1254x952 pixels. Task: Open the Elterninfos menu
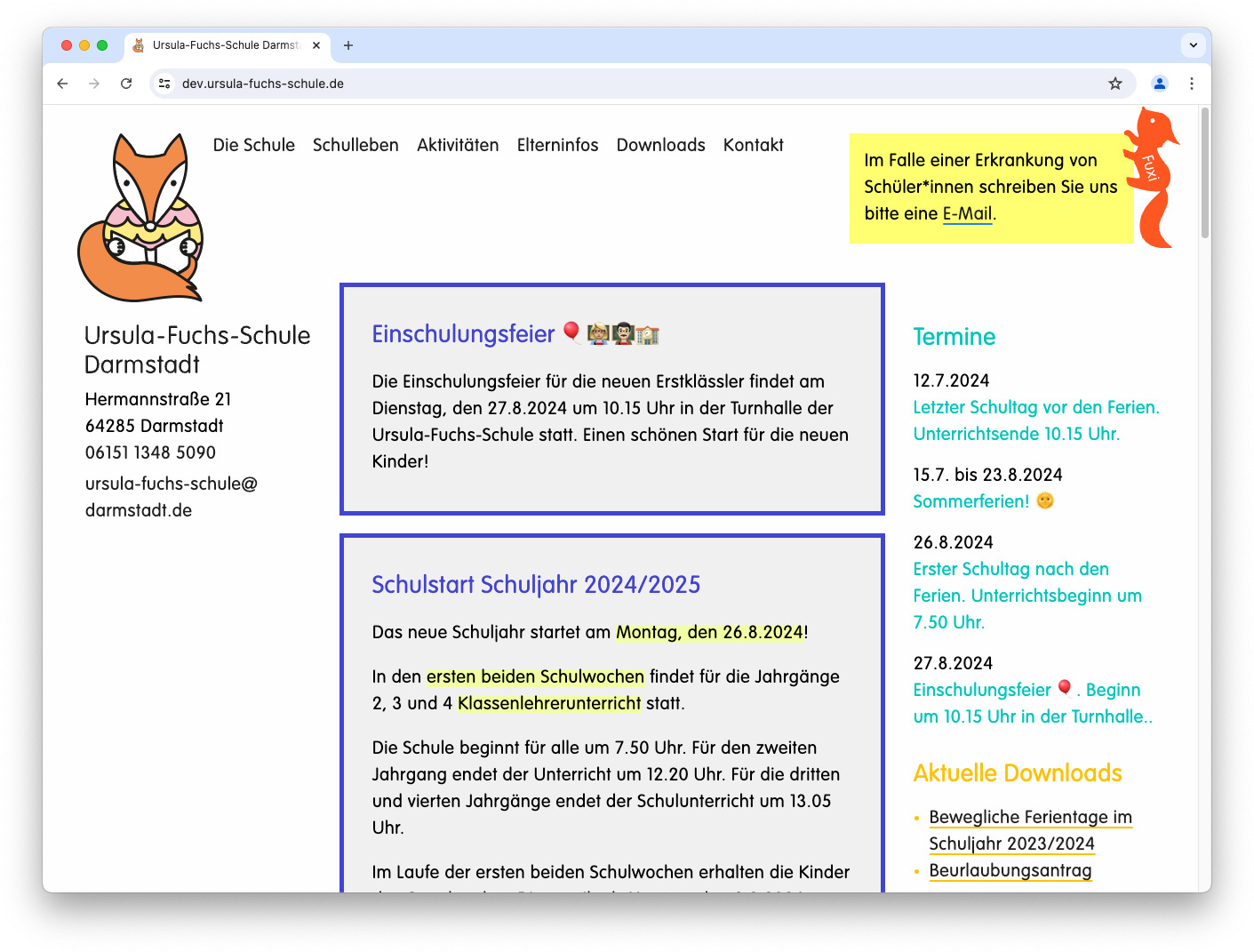click(x=557, y=145)
